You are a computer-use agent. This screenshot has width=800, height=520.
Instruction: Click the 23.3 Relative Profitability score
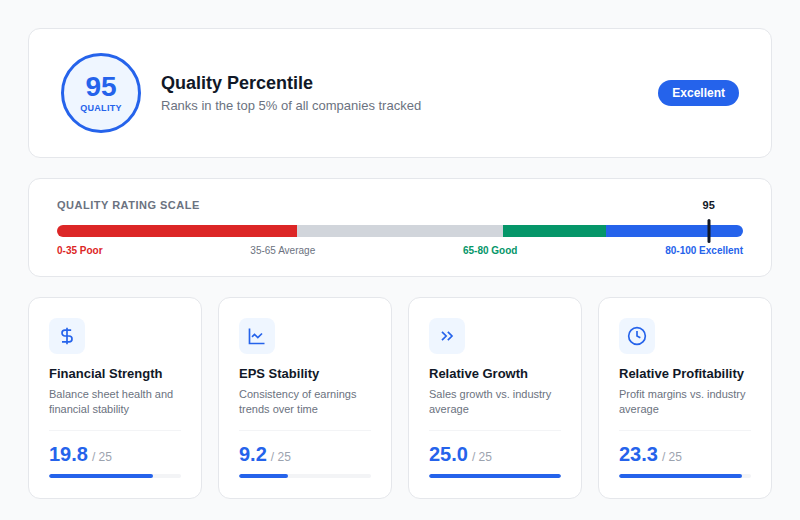[638, 454]
